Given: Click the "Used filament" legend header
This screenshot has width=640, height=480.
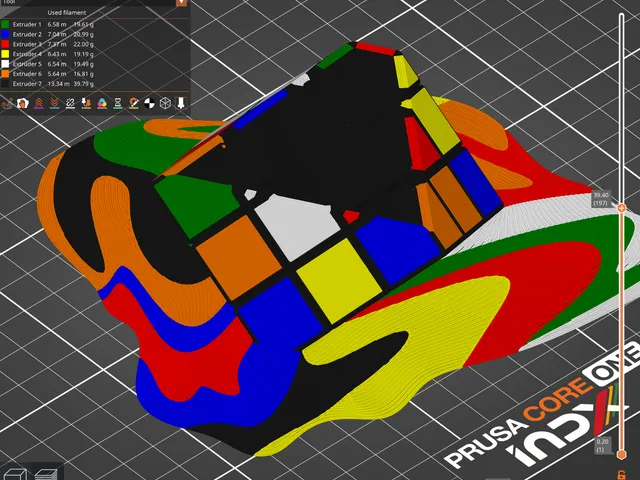Looking at the screenshot, I should coord(67,13).
